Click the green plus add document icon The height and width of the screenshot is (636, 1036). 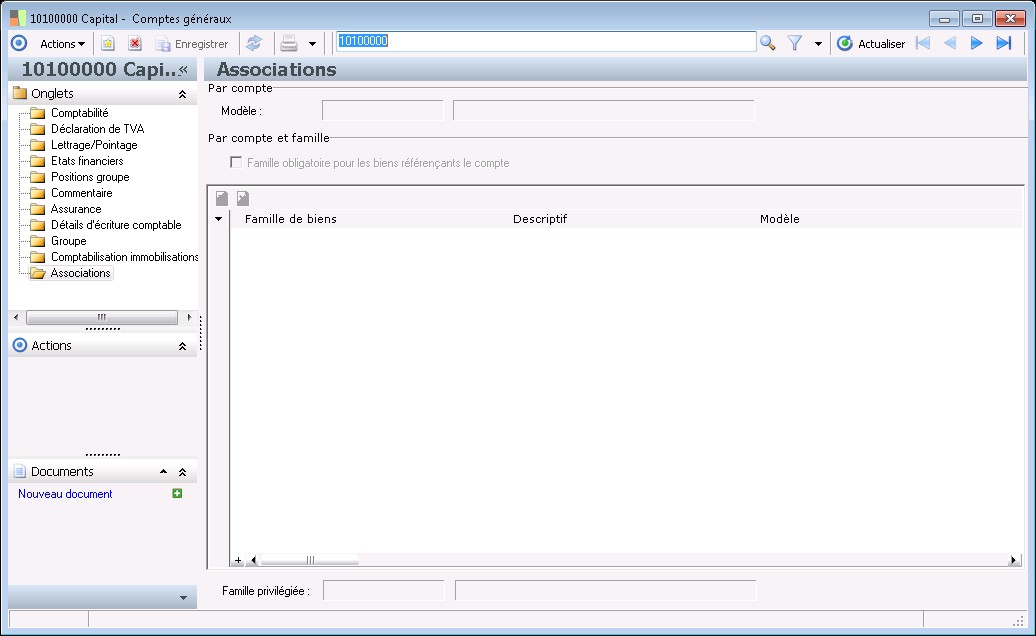point(177,493)
